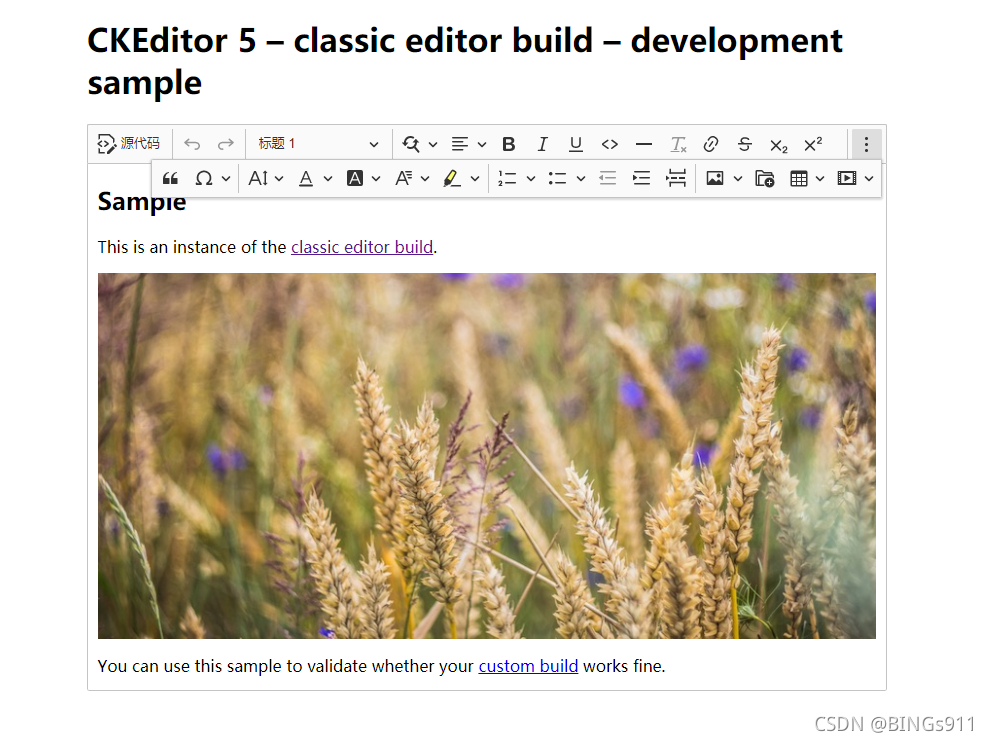Toggle numbered list

tap(507, 178)
